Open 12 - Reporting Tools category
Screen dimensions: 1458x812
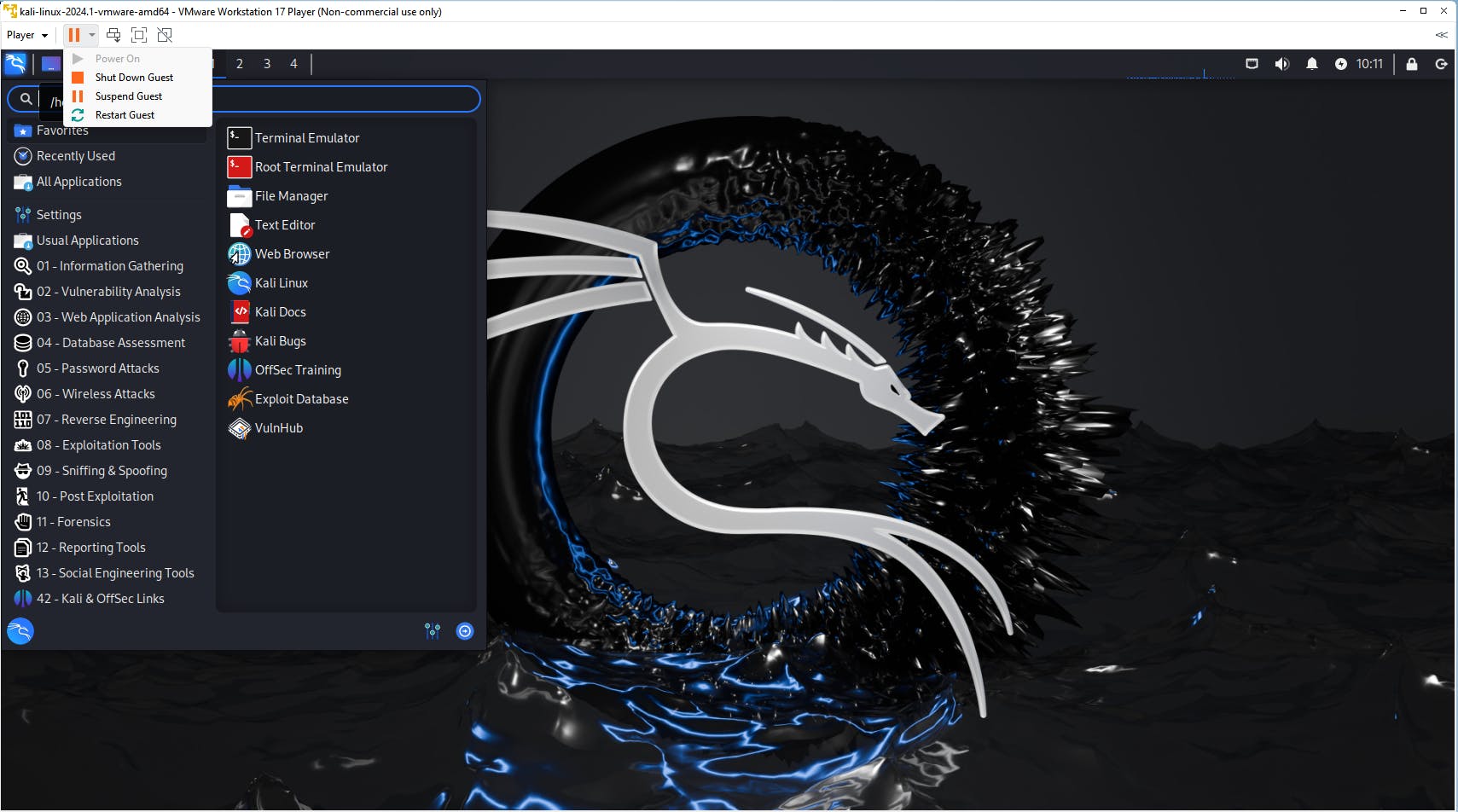click(x=107, y=548)
